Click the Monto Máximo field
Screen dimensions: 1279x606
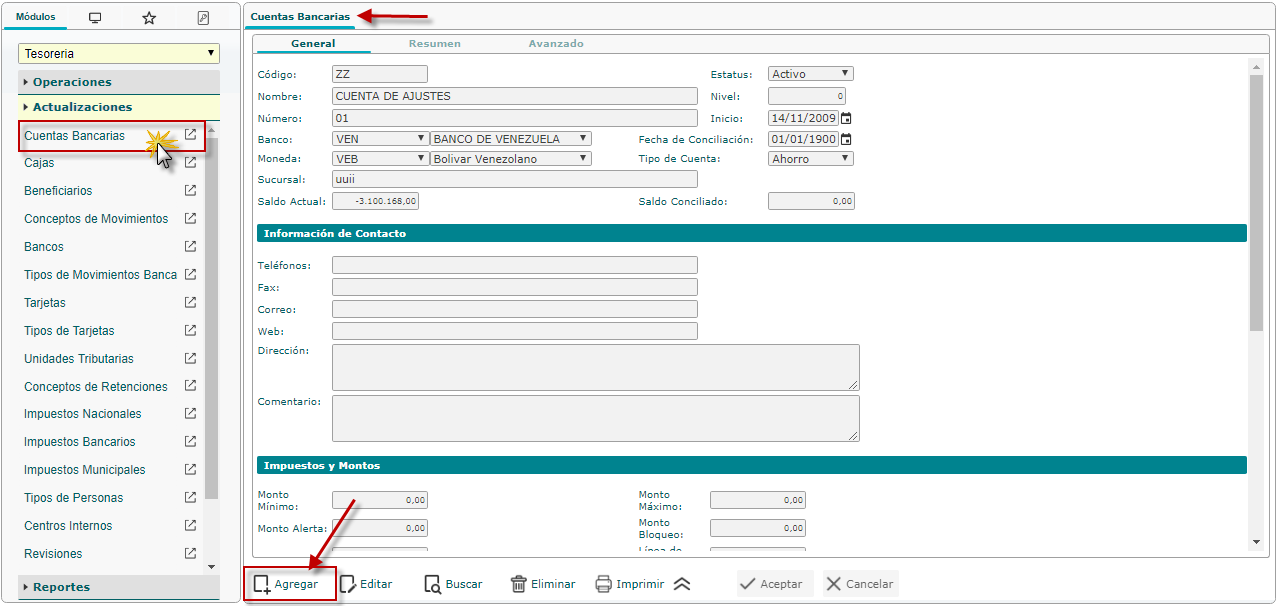click(758, 500)
